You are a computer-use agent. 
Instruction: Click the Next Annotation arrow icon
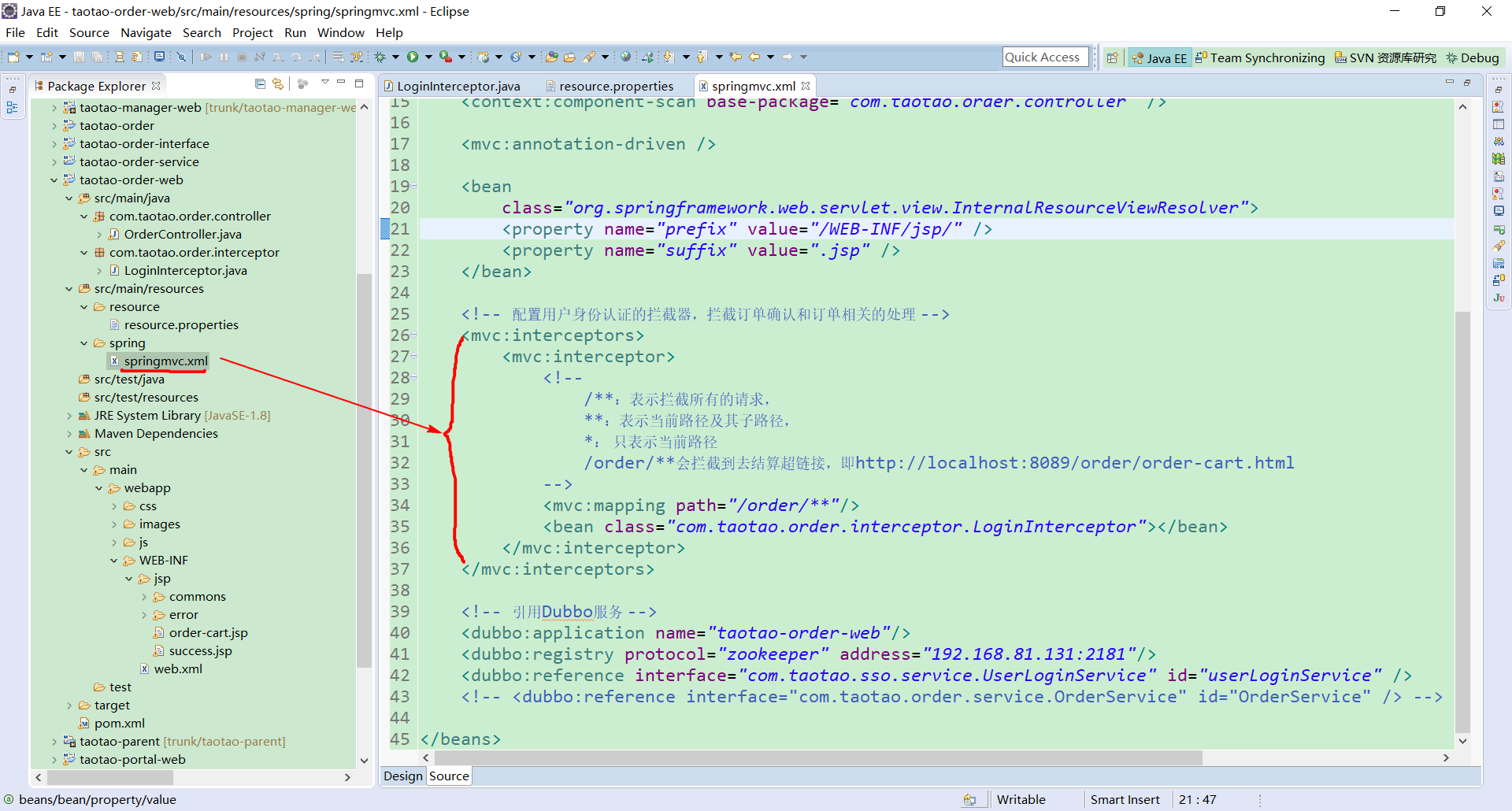pyautogui.click(x=669, y=57)
